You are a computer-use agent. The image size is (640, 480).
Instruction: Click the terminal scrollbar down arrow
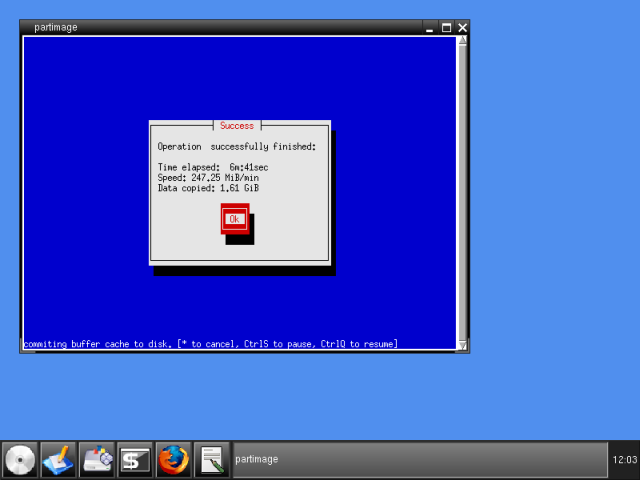click(462, 345)
